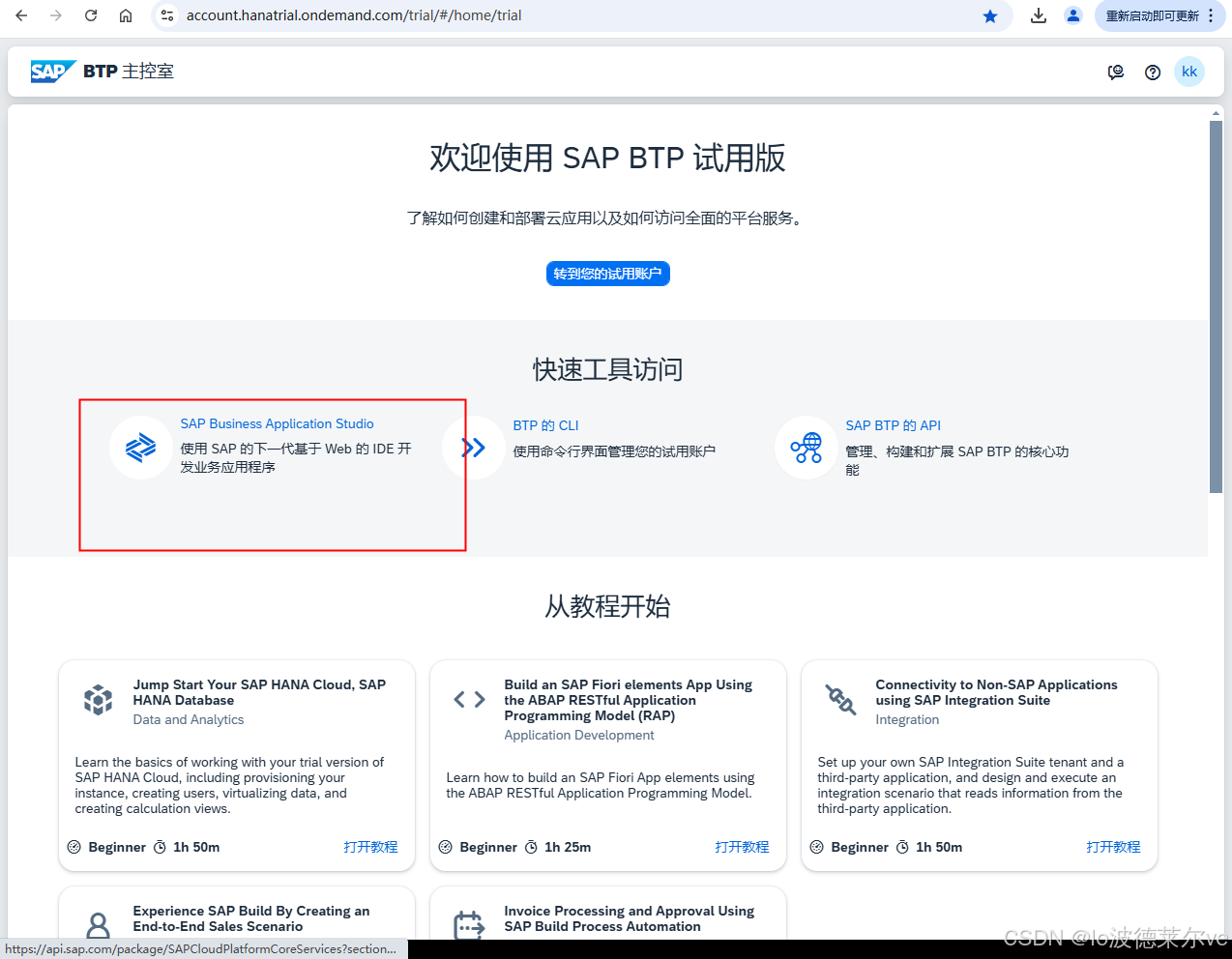The image size is (1232, 959).
Task: Click the calendar icon on Invoice Processing card
Action: [x=470, y=925]
